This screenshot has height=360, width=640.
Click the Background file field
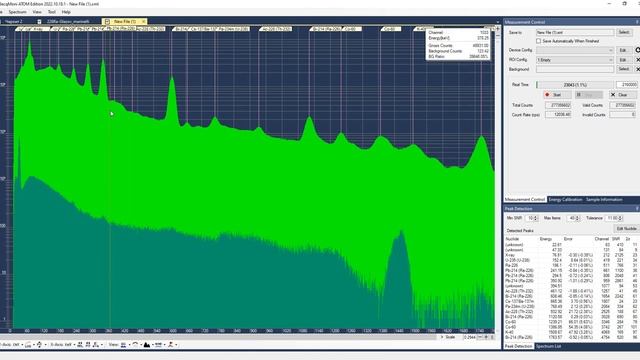(575, 69)
